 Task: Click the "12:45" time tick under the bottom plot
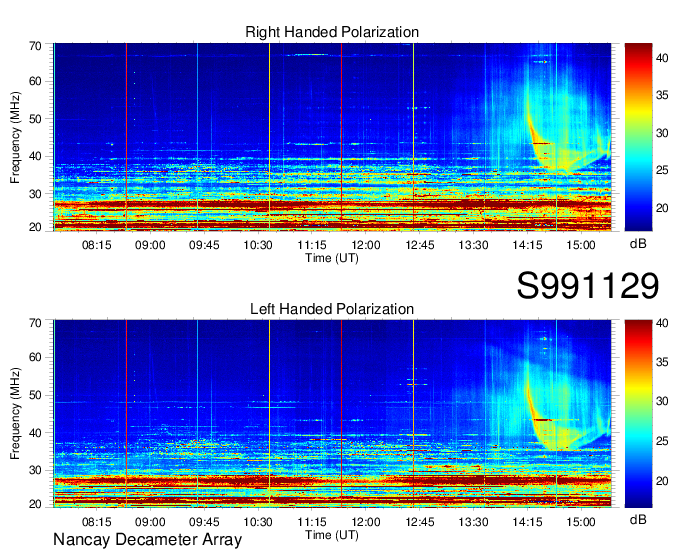pos(420,522)
